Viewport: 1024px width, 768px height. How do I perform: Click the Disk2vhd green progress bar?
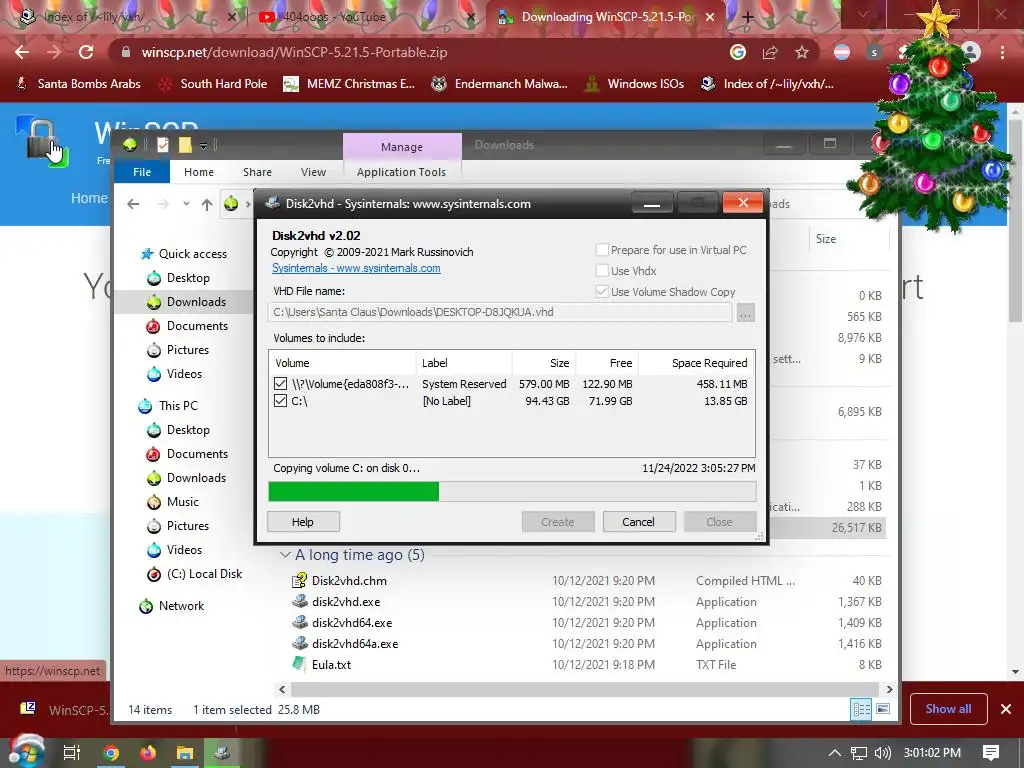tap(353, 491)
